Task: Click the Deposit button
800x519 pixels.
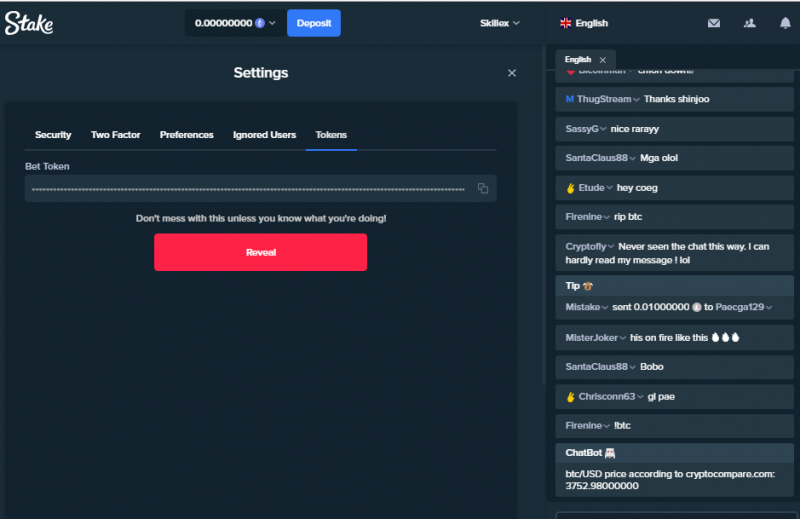Action: coord(314,23)
